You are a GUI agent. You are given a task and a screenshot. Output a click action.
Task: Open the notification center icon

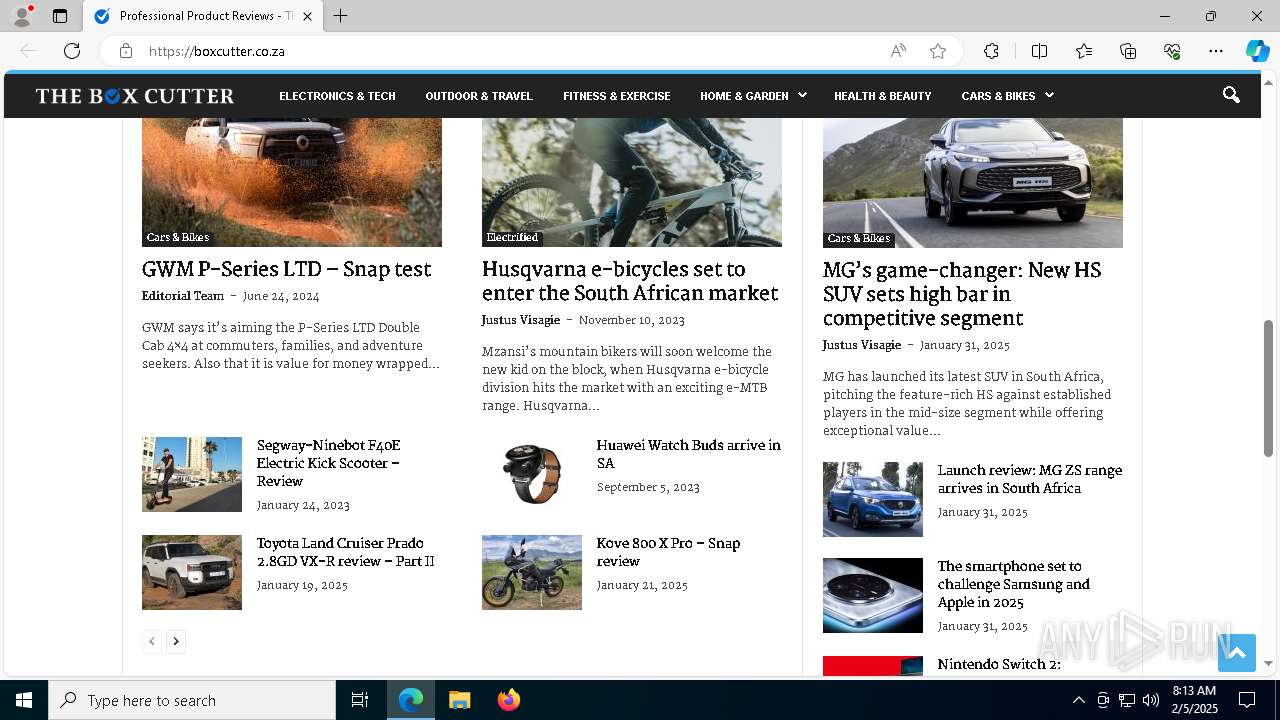(x=1247, y=700)
